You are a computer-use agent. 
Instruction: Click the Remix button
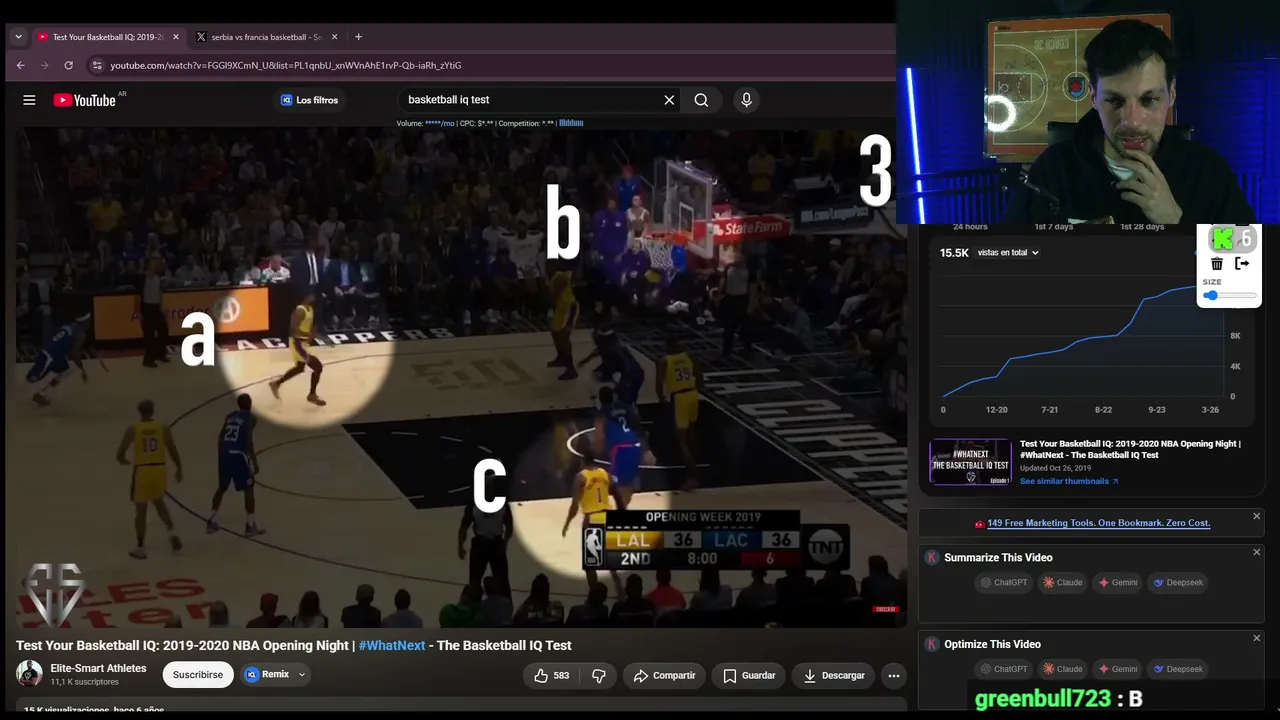267,674
